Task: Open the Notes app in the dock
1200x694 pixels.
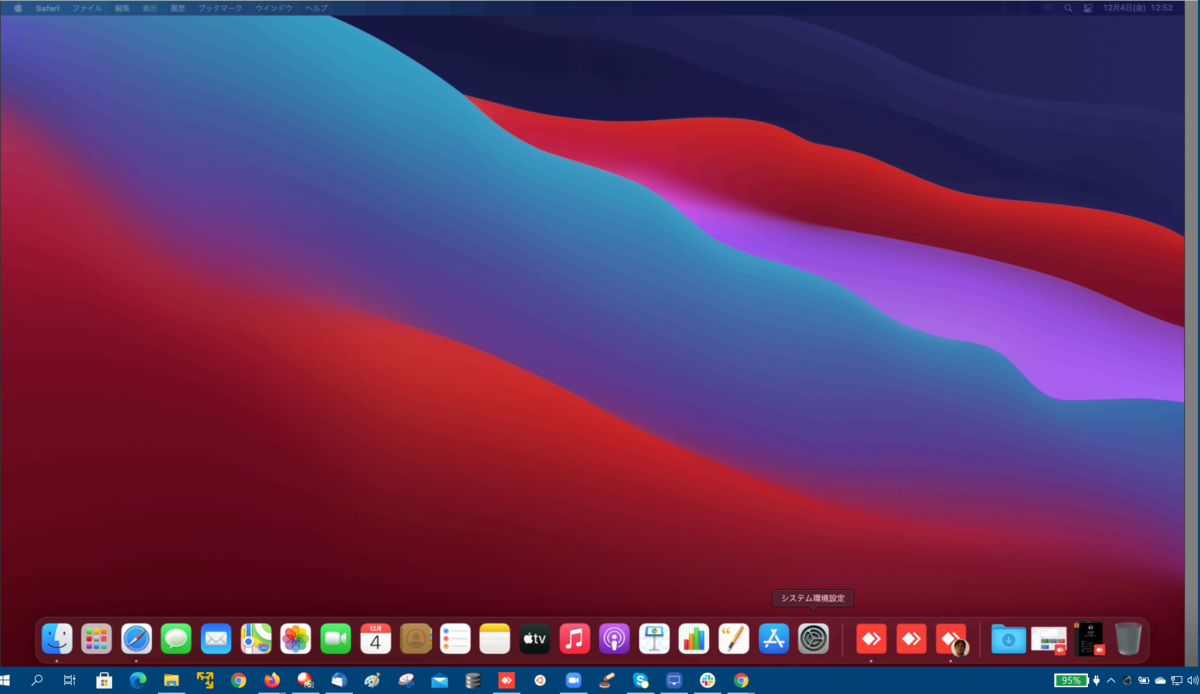Action: coord(495,638)
